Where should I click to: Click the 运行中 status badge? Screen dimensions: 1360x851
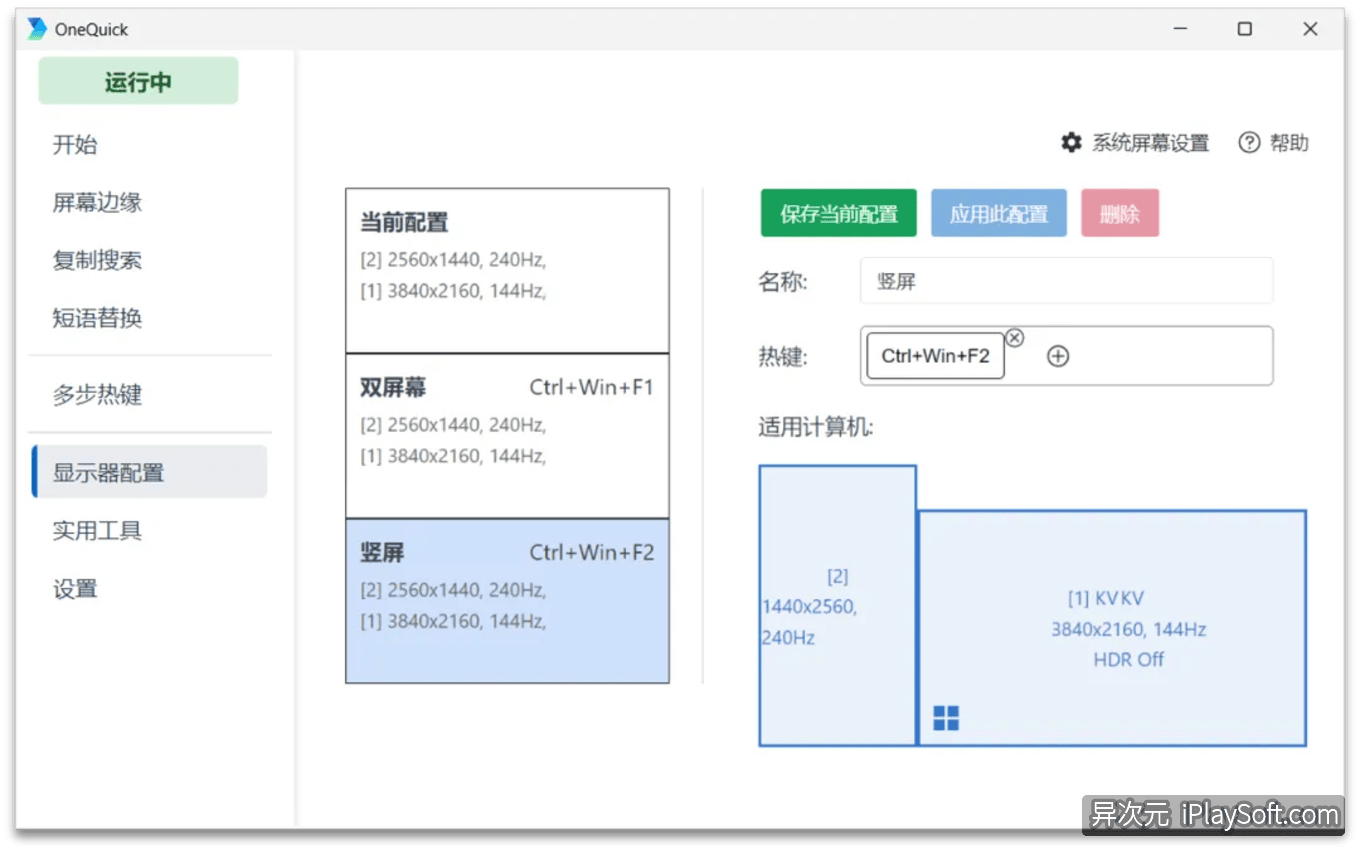point(137,80)
